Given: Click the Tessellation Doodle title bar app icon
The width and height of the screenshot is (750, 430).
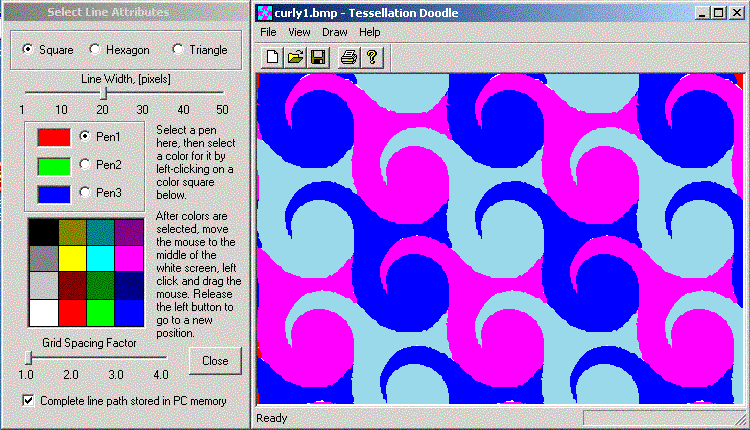Looking at the screenshot, I should click(x=265, y=13).
